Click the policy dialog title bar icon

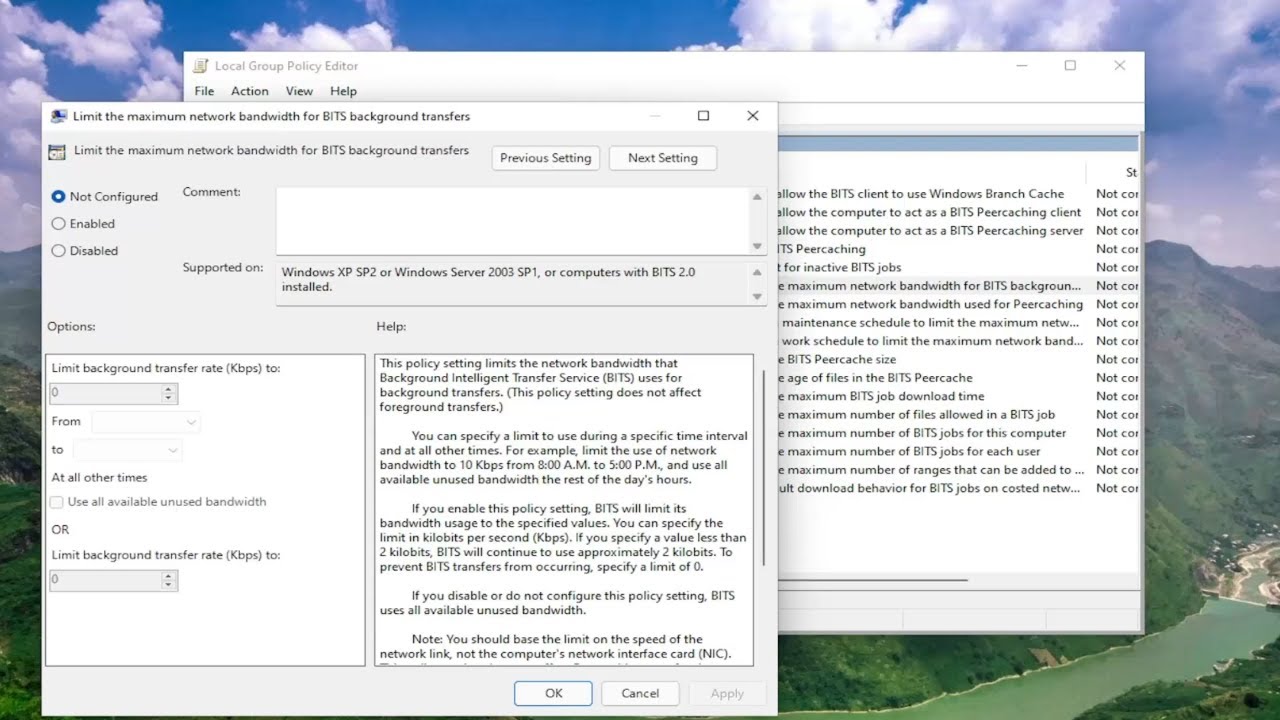click(59, 116)
